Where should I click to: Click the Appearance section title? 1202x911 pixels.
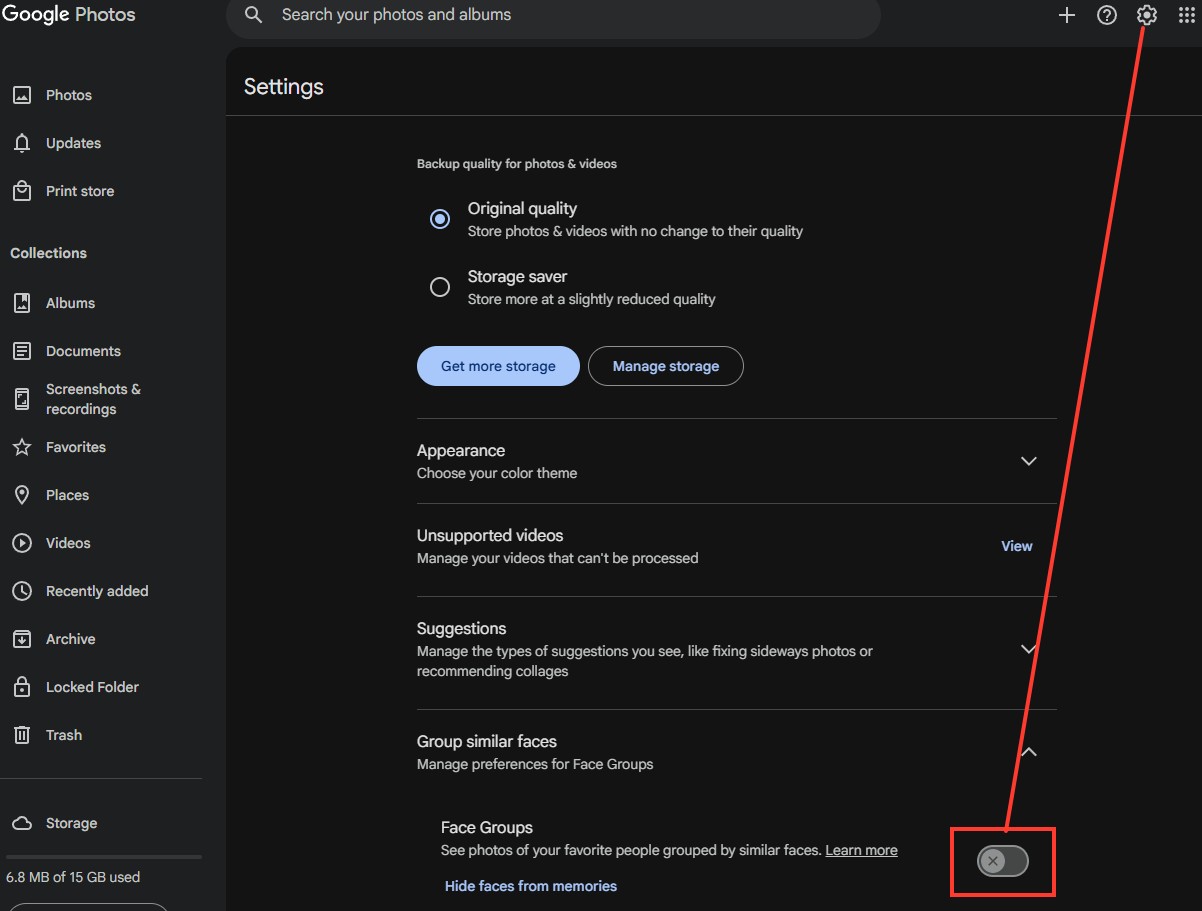tap(461, 450)
